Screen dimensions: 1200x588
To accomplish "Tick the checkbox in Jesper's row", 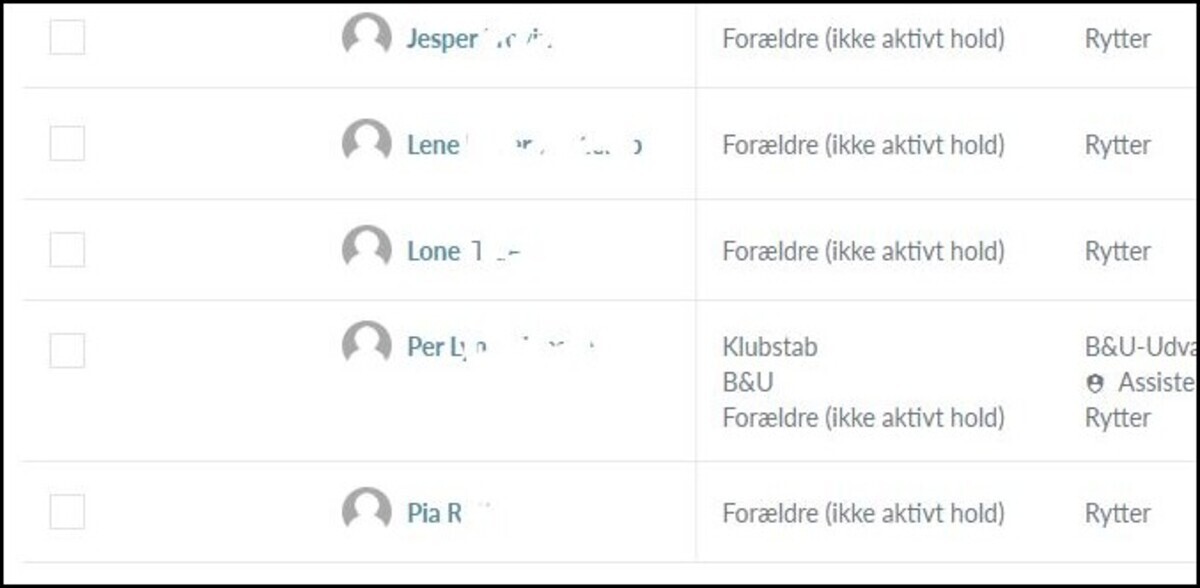I will [67, 38].
